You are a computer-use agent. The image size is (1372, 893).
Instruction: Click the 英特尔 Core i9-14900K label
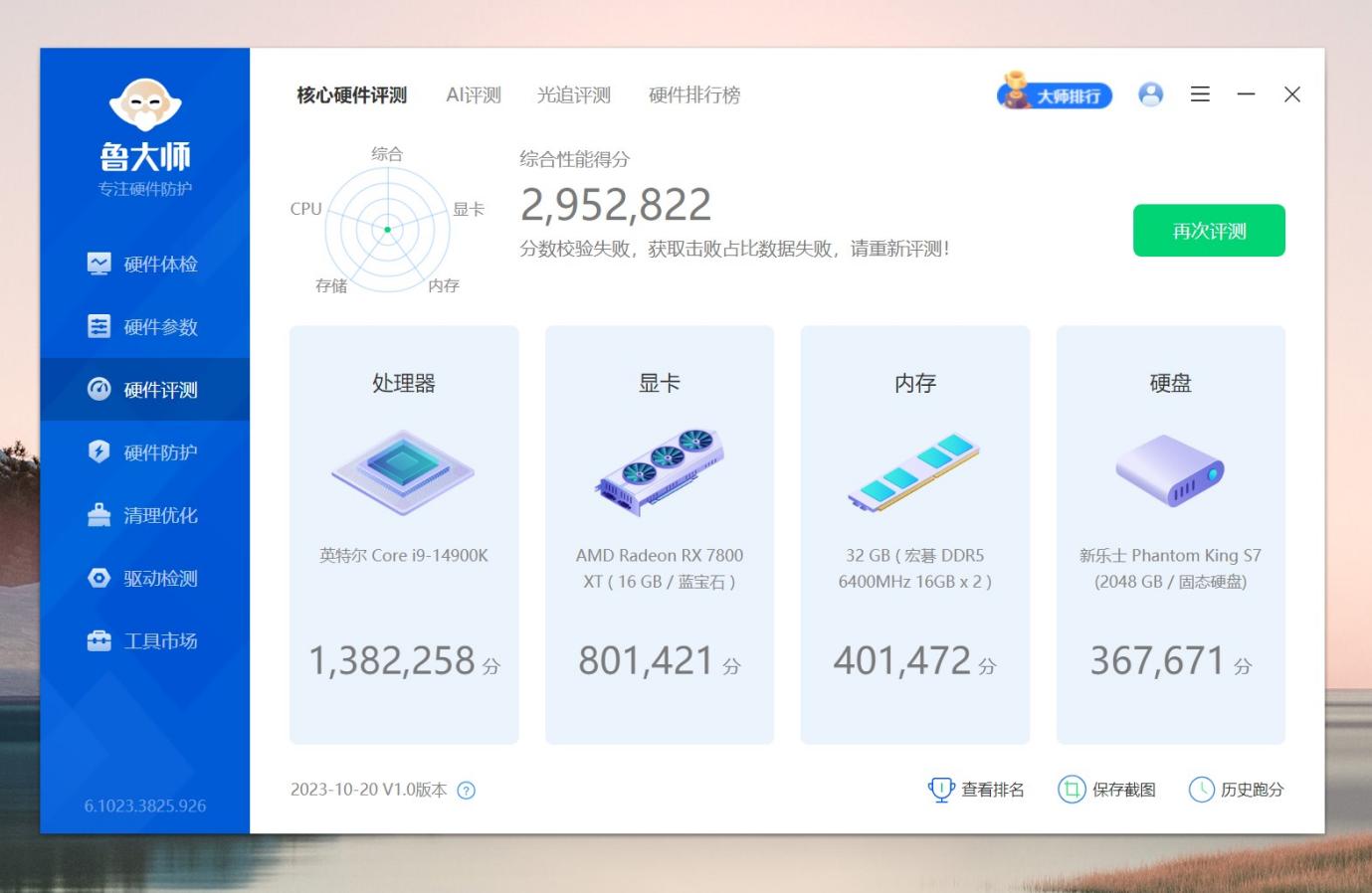(x=404, y=555)
